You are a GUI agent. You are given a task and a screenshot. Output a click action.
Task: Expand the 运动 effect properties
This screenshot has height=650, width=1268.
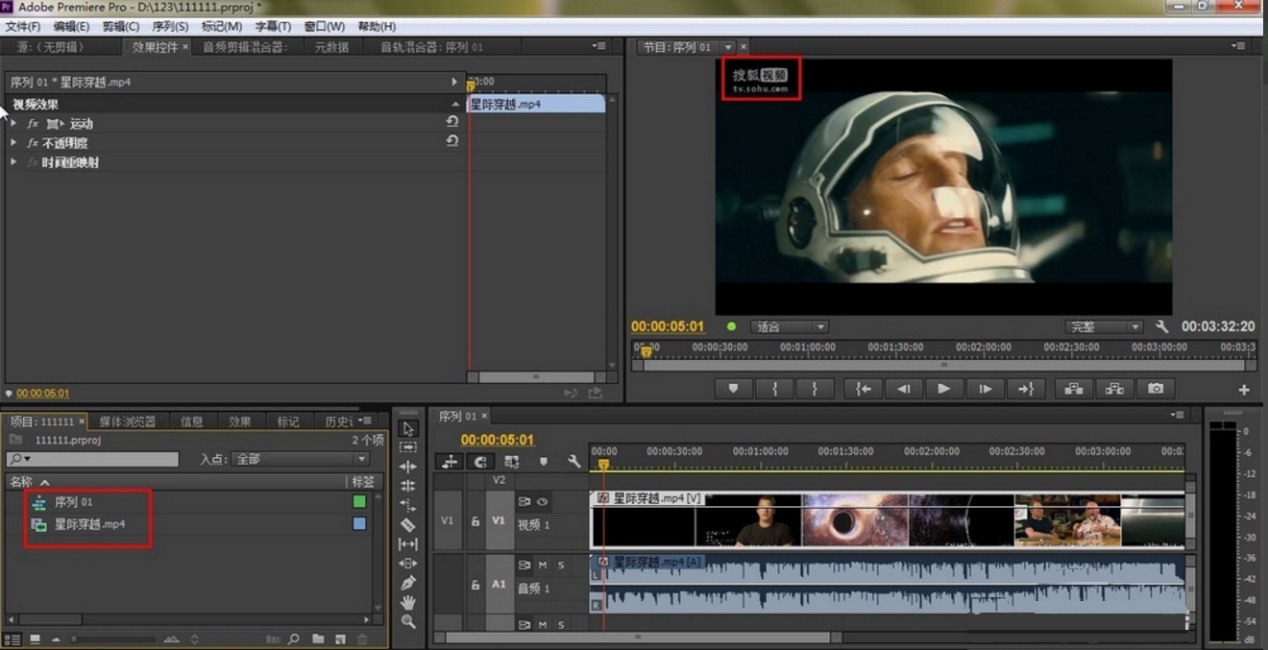coord(14,124)
